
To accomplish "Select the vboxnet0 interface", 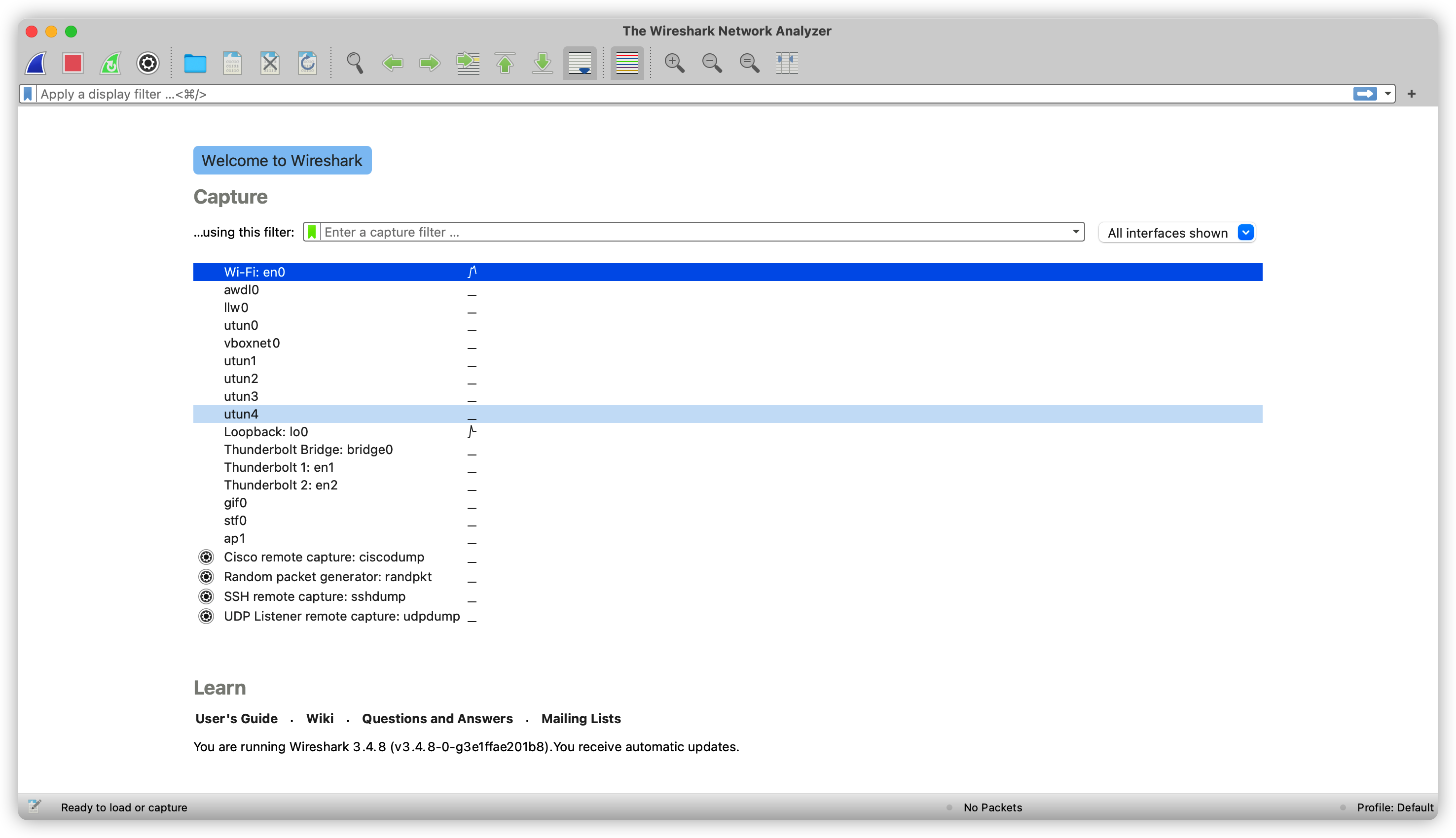I will [728, 343].
